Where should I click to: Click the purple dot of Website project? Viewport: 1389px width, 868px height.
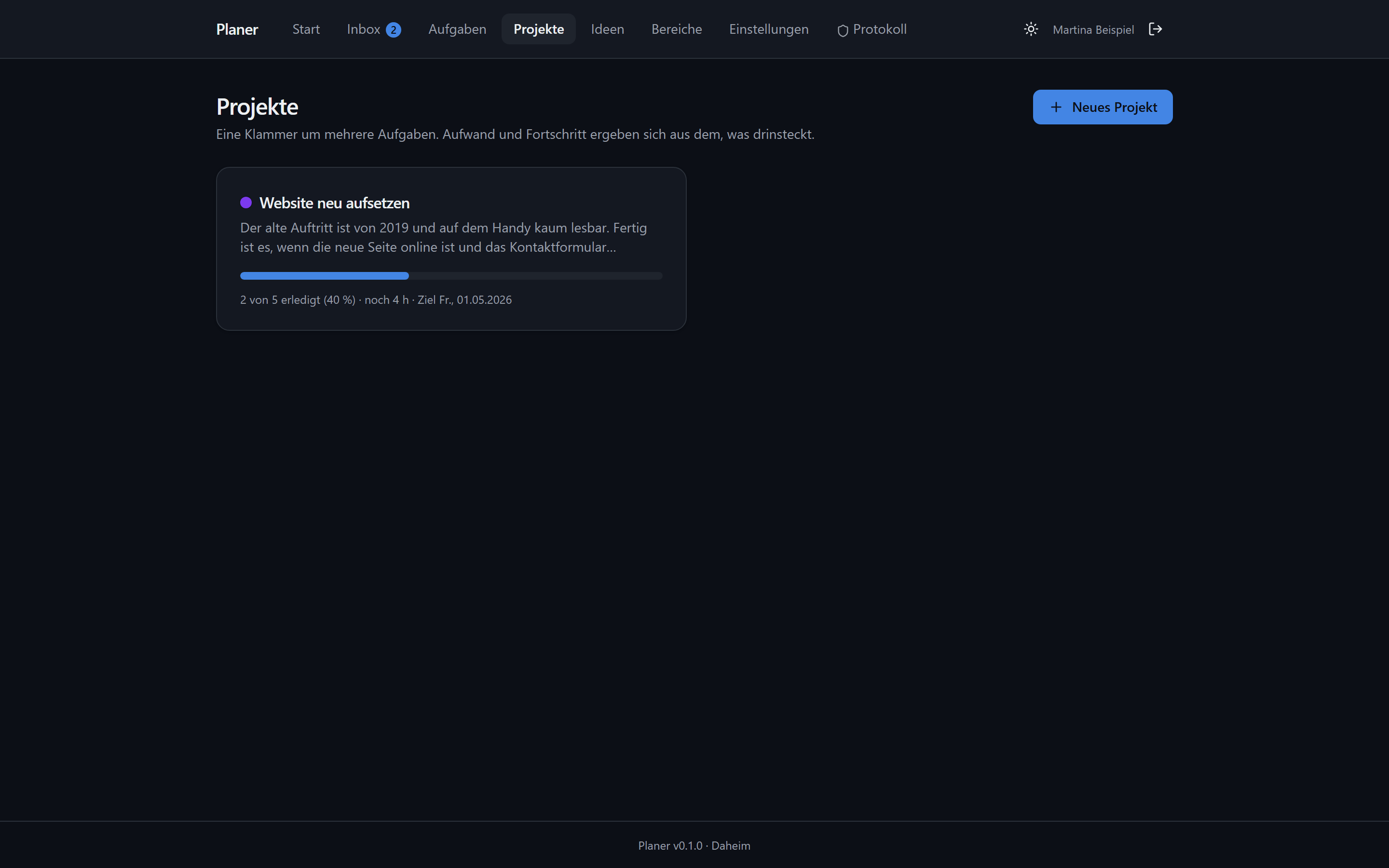(x=245, y=203)
